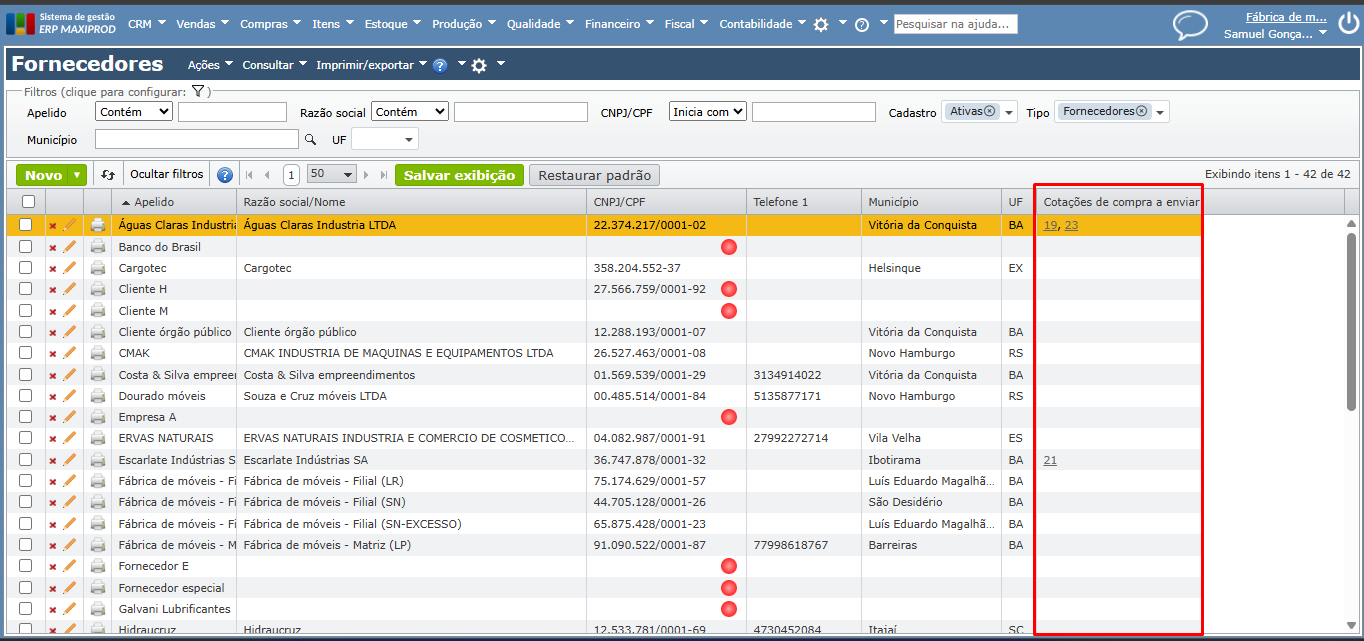
Task: Click the Salvar exibição button
Action: 459,175
